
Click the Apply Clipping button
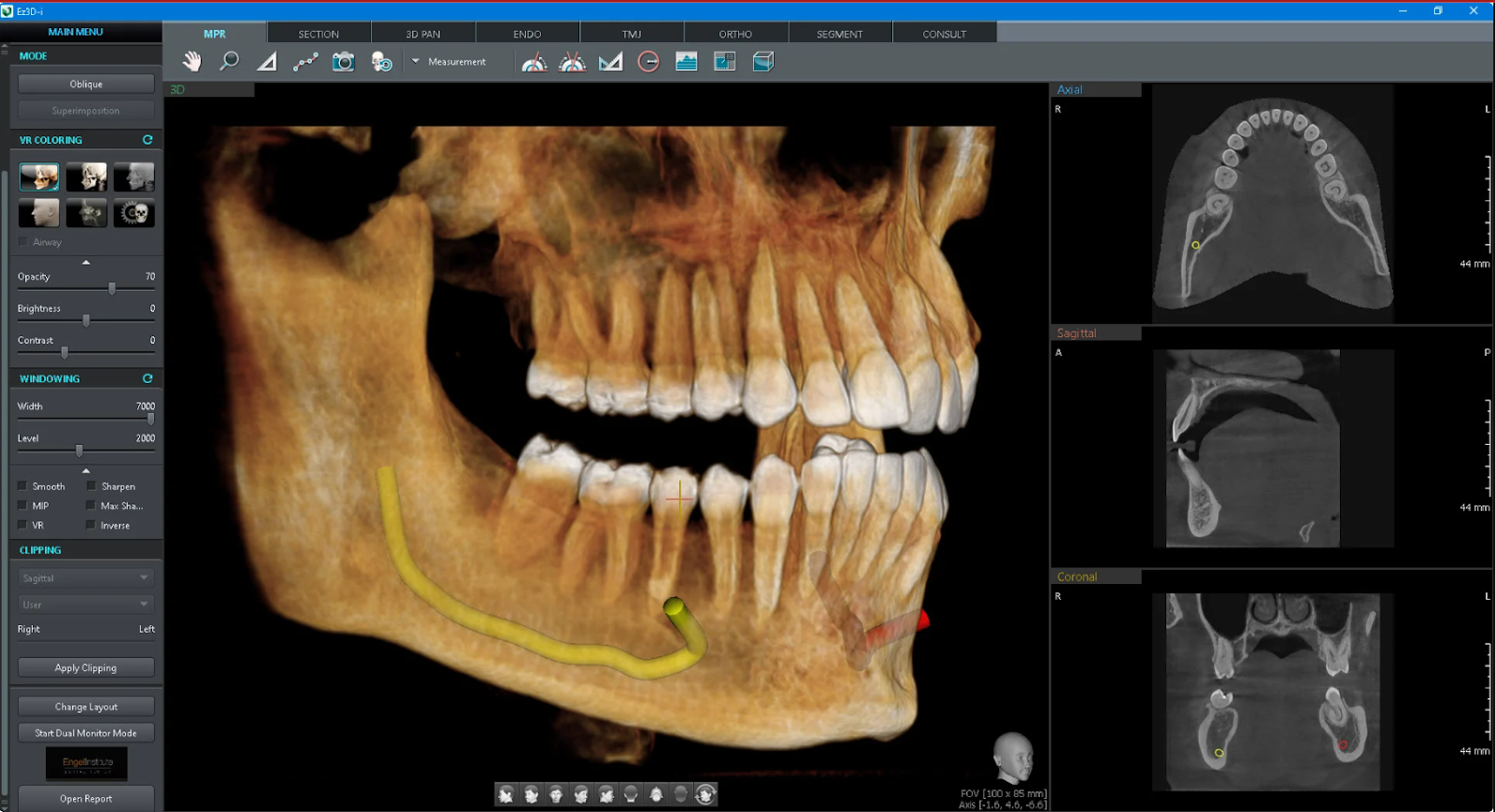coord(86,667)
